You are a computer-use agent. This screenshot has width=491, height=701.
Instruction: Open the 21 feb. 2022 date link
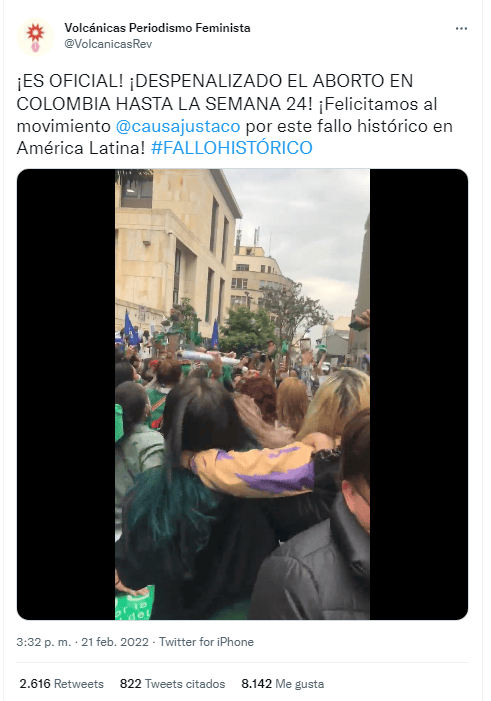(115, 642)
